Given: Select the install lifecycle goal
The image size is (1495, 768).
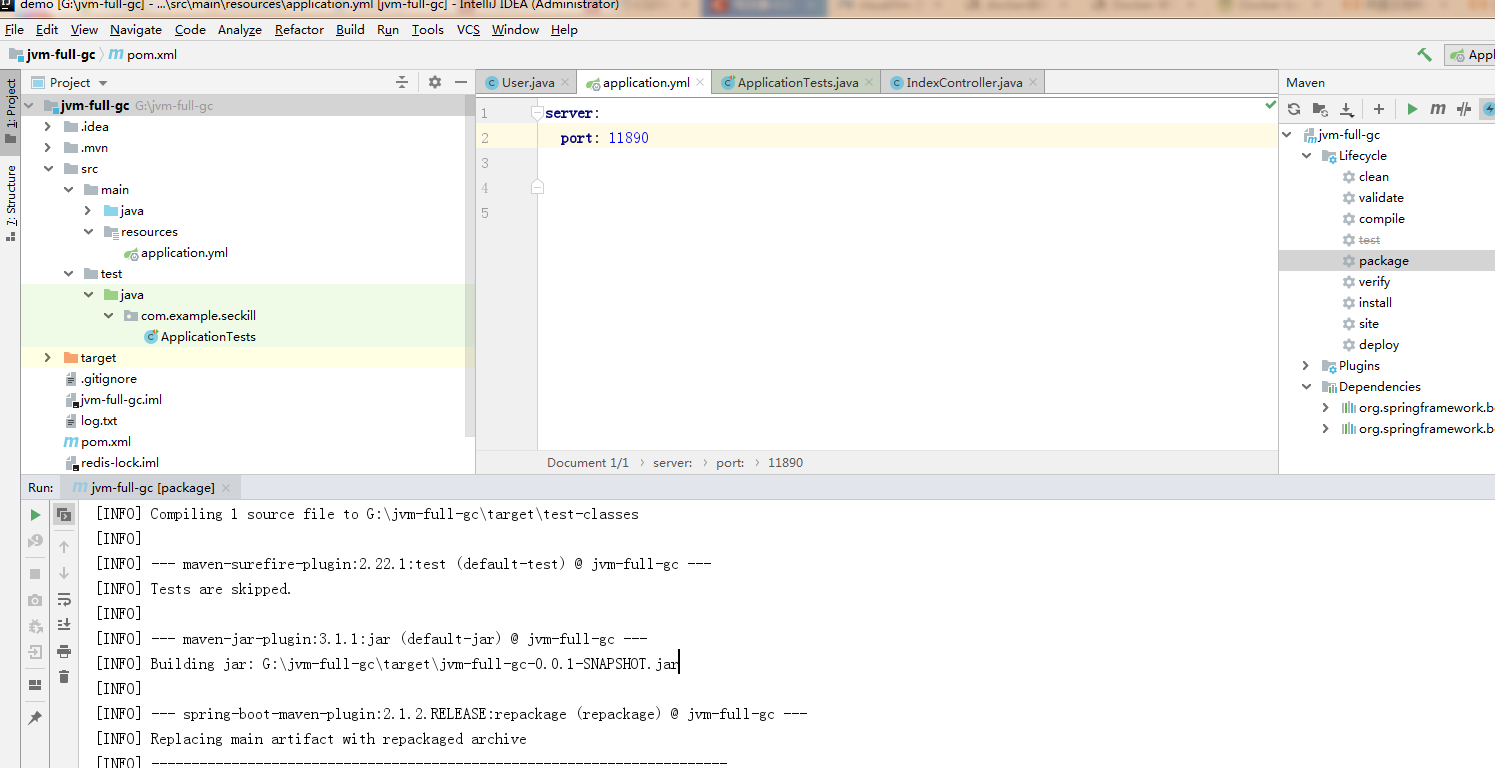Looking at the screenshot, I should point(1375,303).
